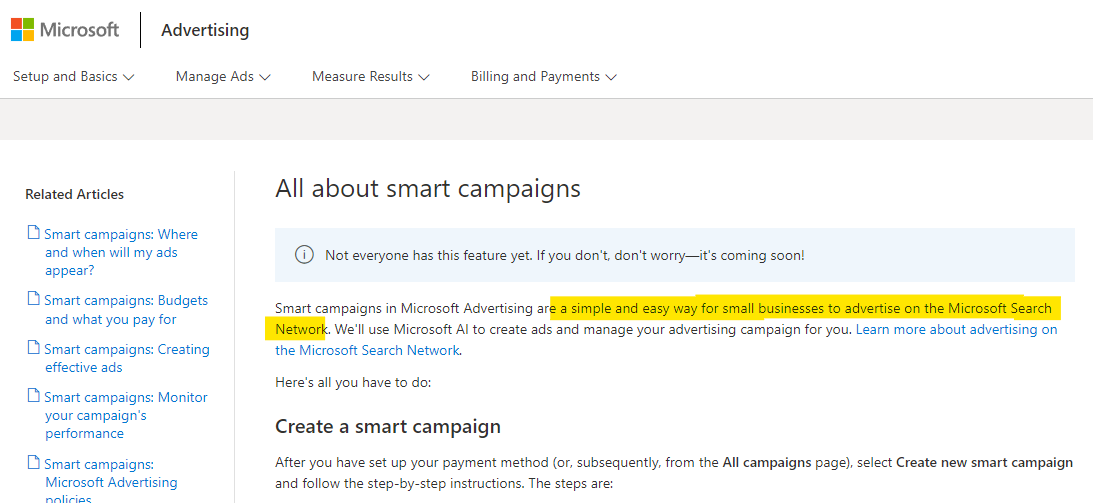Open 'Budgets and what you pay for' article
The height and width of the screenshot is (503, 1093).
126,310
